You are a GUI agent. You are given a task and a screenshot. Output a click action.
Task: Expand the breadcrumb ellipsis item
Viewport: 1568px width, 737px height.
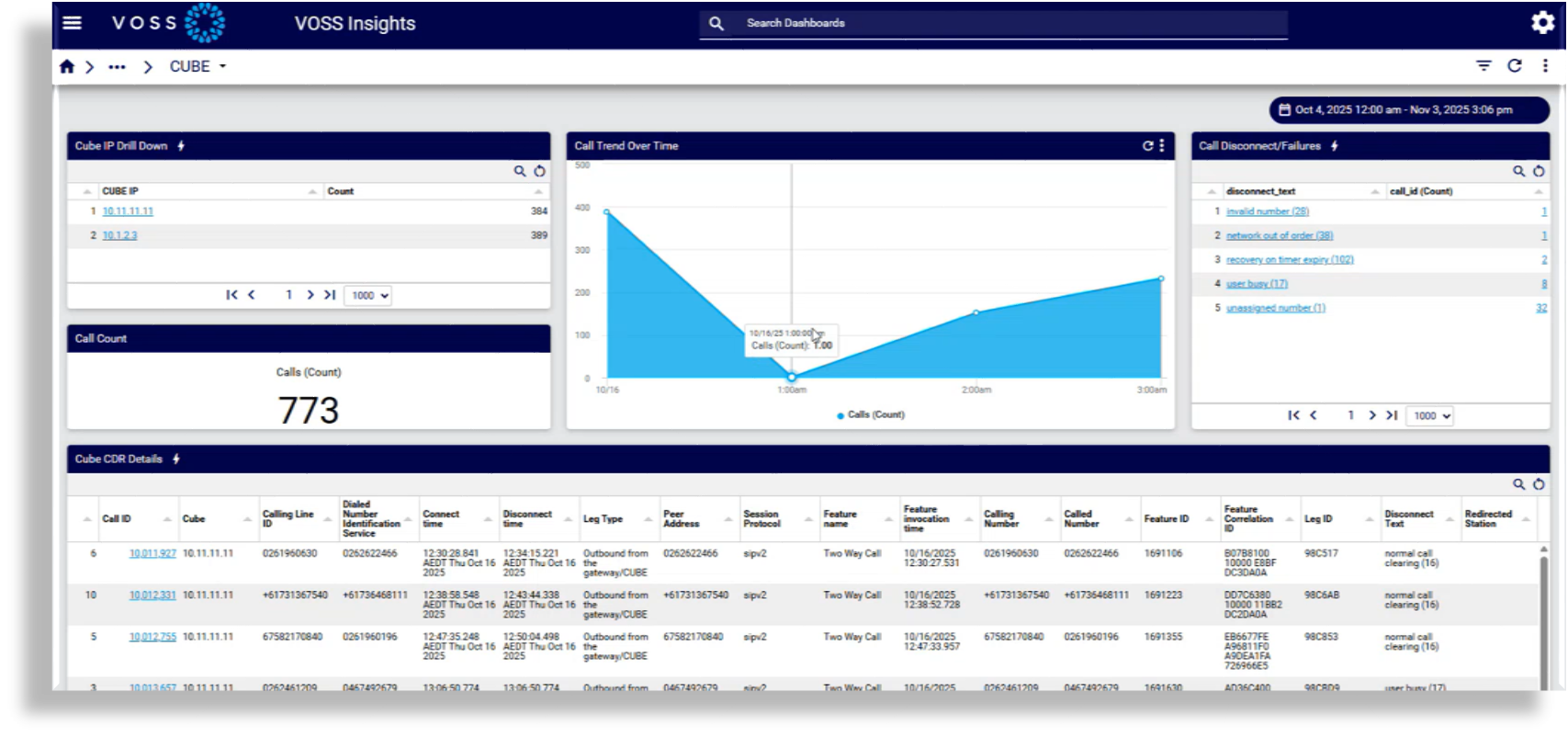pos(117,66)
